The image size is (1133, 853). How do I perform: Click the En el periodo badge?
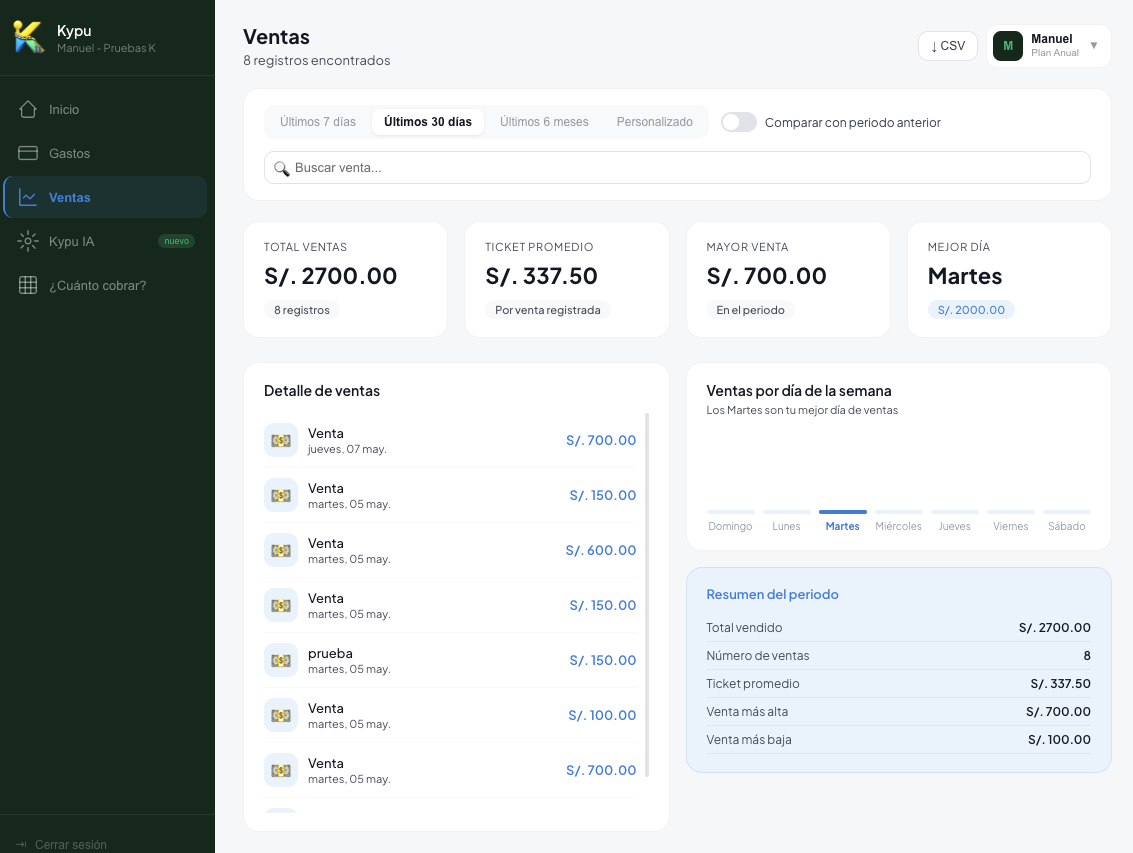(750, 310)
